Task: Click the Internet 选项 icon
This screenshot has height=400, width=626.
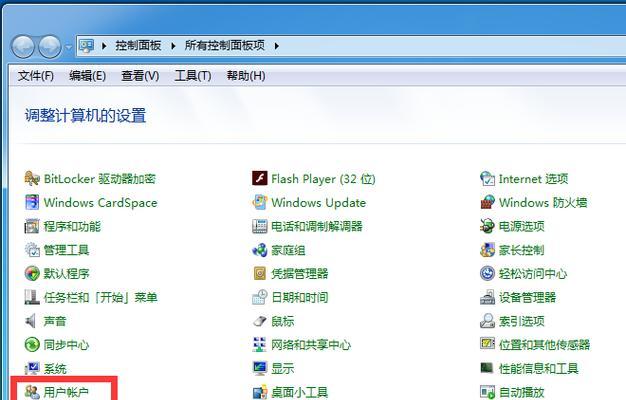Action: tap(487, 178)
